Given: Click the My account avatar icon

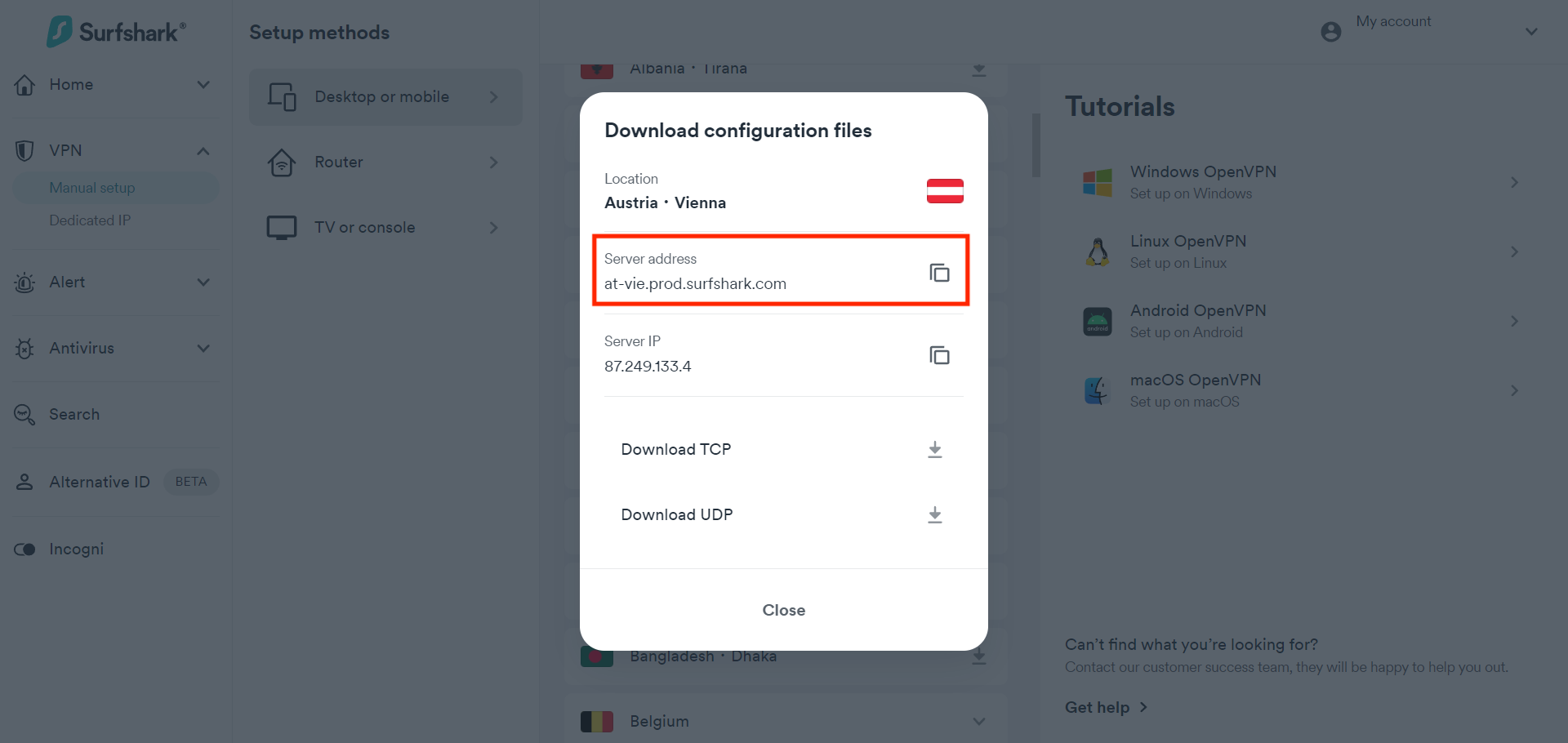Looking at the screenshot, I should [1331, 32].
